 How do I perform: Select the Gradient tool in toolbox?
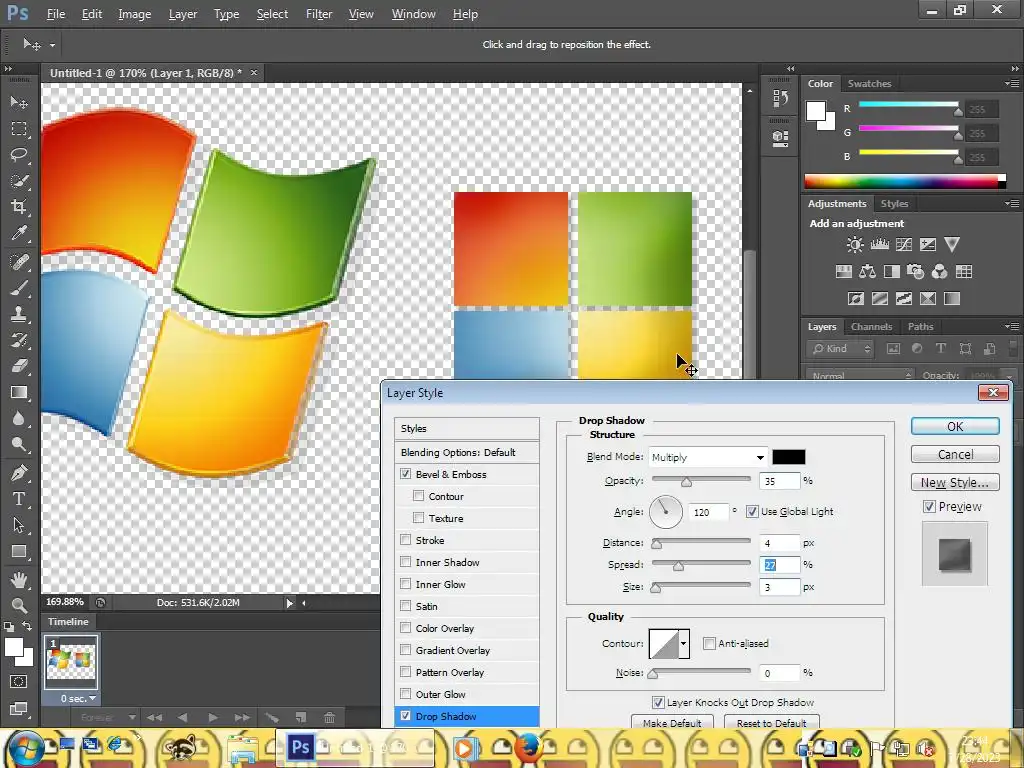coord(19,392)
